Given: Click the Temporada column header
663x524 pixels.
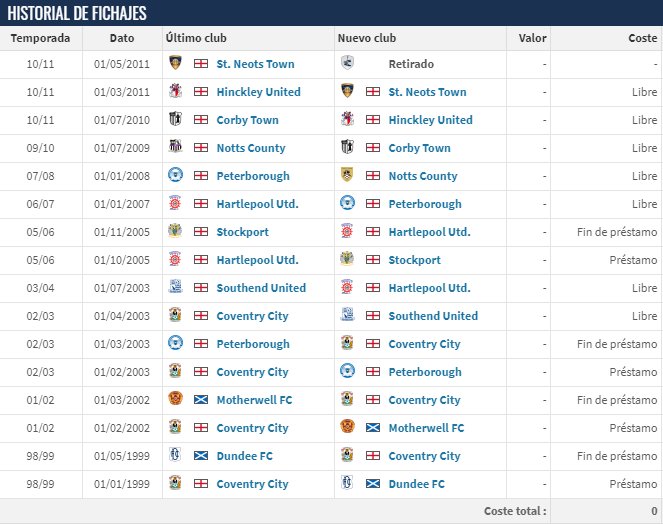Looking at the screenshot, I should point(41,38).
